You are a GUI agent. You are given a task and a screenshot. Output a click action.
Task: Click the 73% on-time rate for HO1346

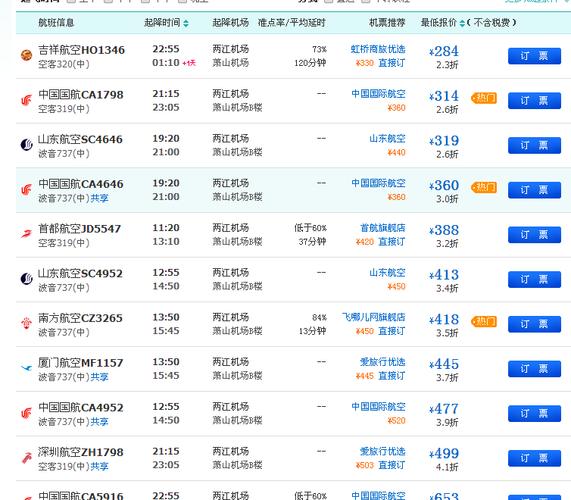pos(319,50)
